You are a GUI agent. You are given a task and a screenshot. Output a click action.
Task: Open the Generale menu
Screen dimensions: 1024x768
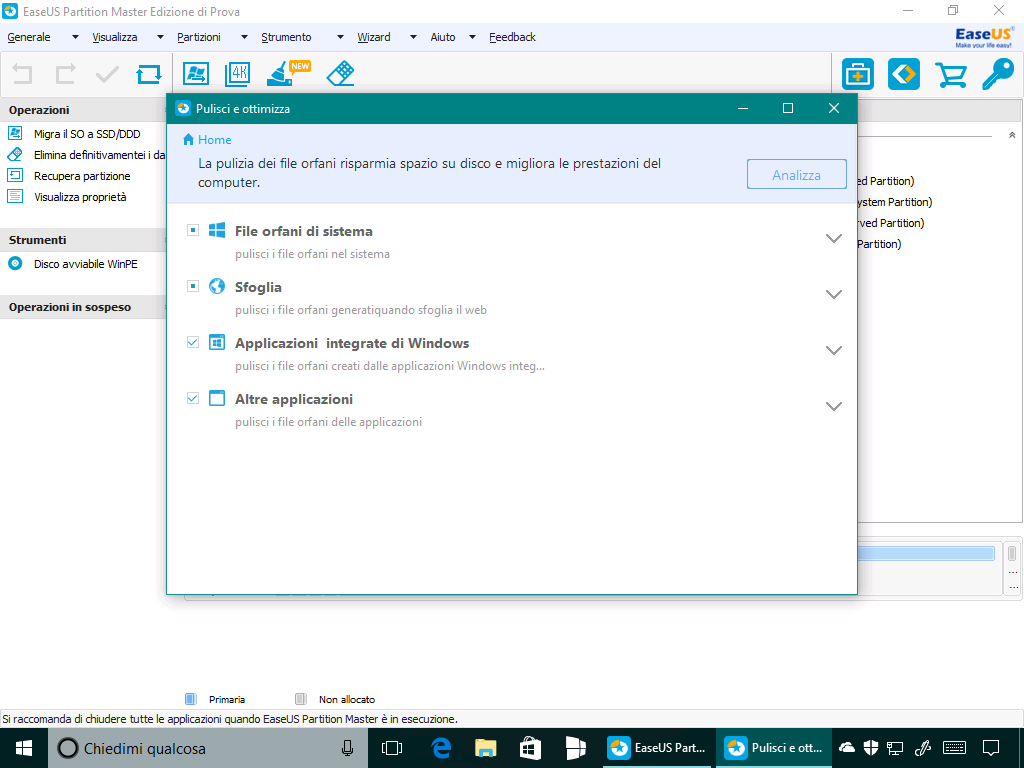click(29, 37)
